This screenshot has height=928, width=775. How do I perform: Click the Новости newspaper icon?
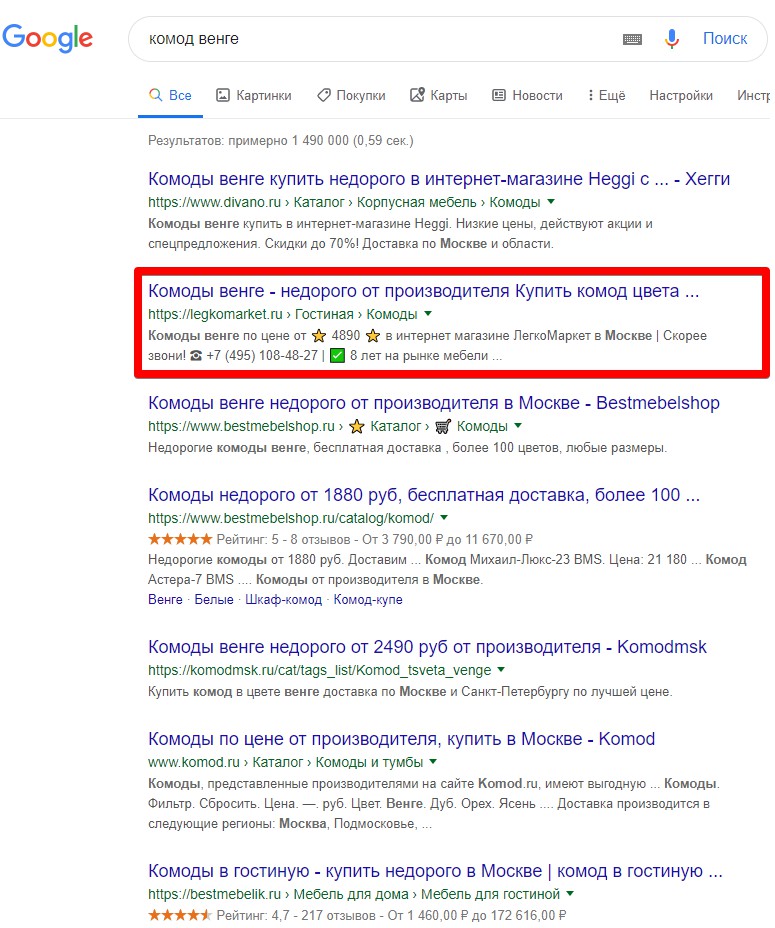[x=499, y=95]
